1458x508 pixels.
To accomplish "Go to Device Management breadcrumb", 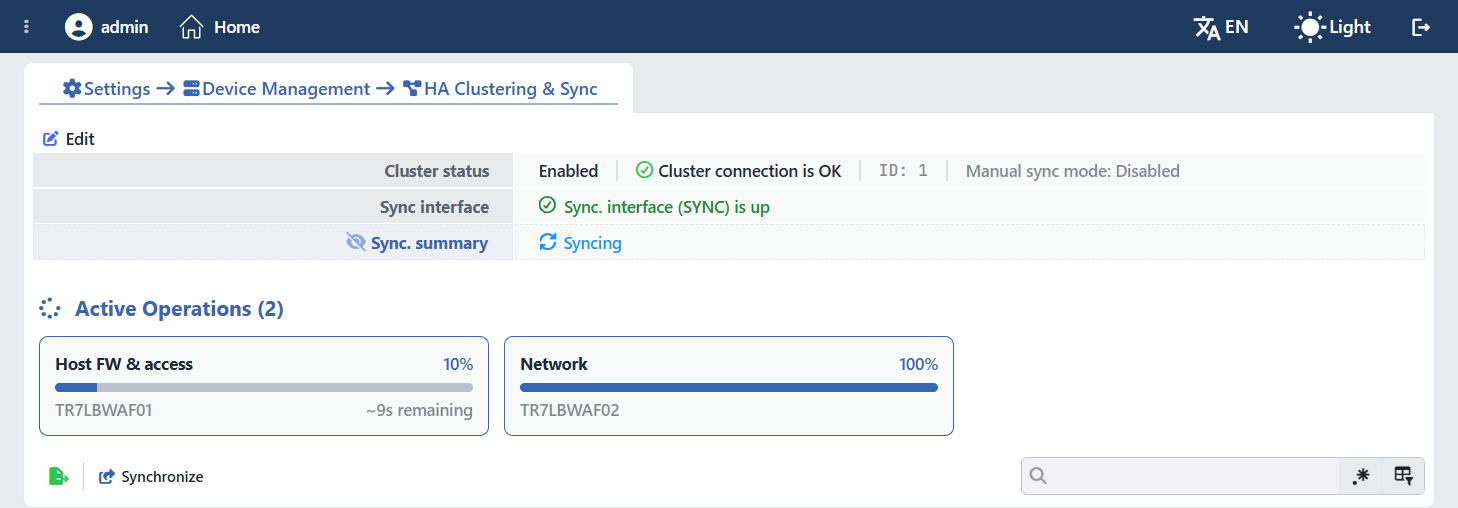I will pyautogui.click(x=286, y=89).
